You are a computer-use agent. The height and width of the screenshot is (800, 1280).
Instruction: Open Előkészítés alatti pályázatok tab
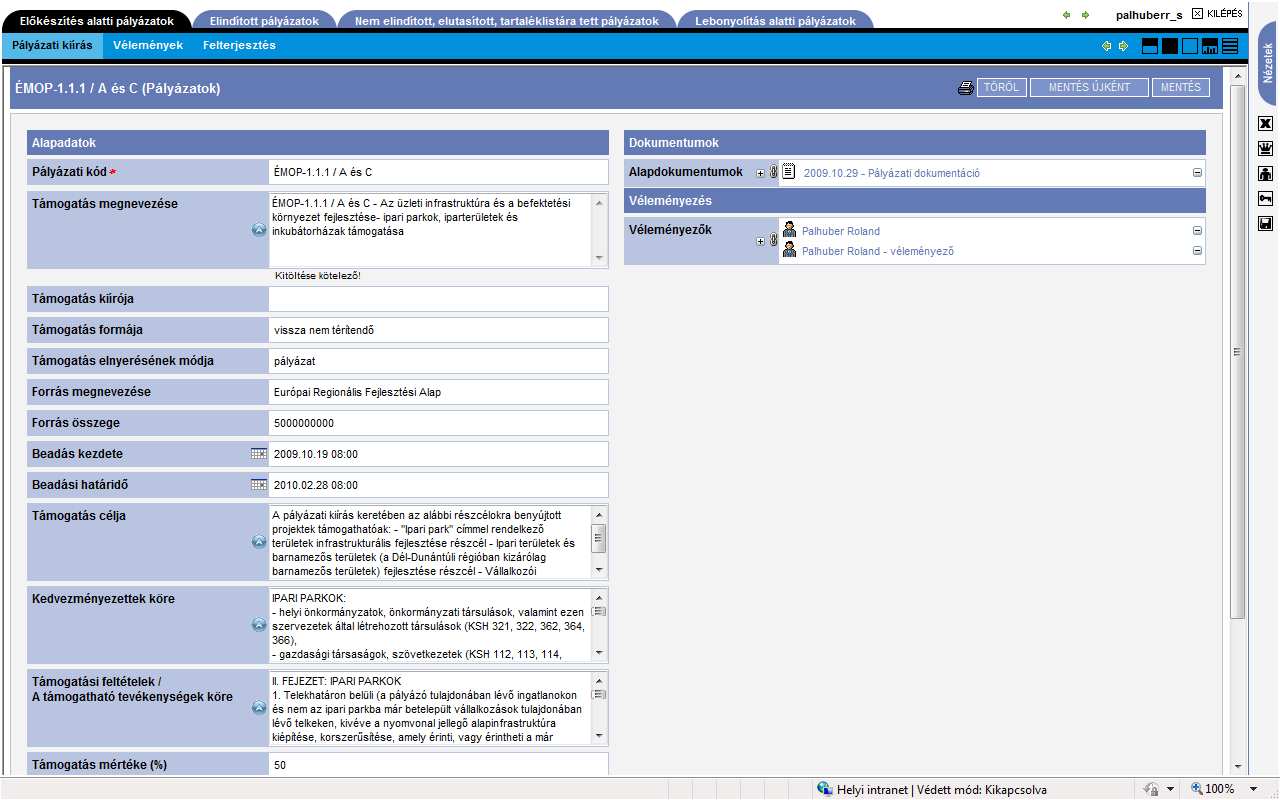point(95,21)
